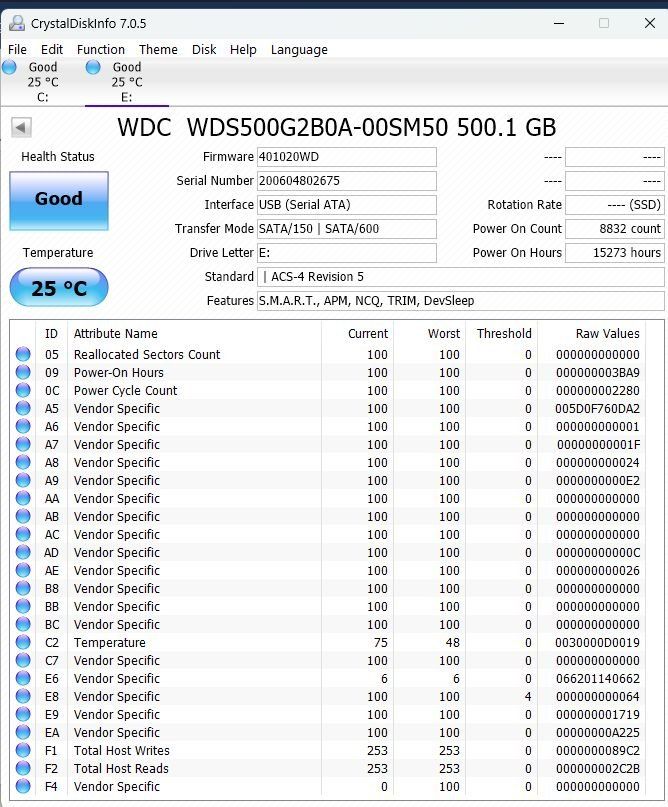
Task: Click the Raw Values column header
Action: point(592,334)
